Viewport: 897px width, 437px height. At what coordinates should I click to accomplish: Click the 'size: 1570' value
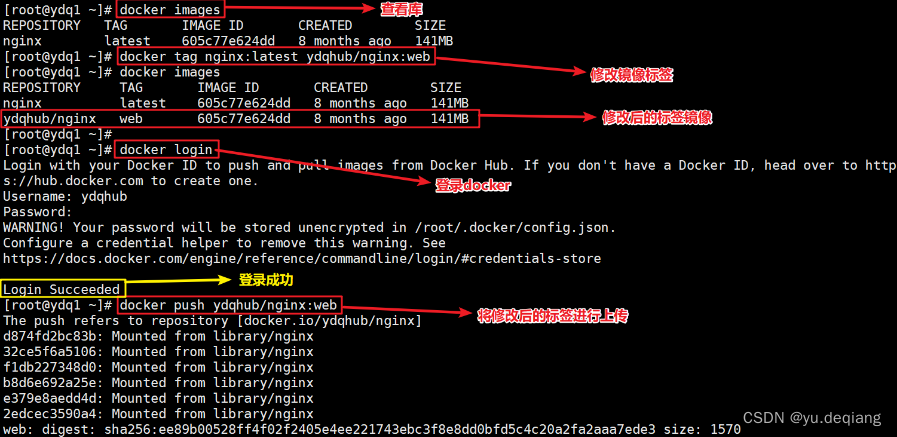pos(702,429)
